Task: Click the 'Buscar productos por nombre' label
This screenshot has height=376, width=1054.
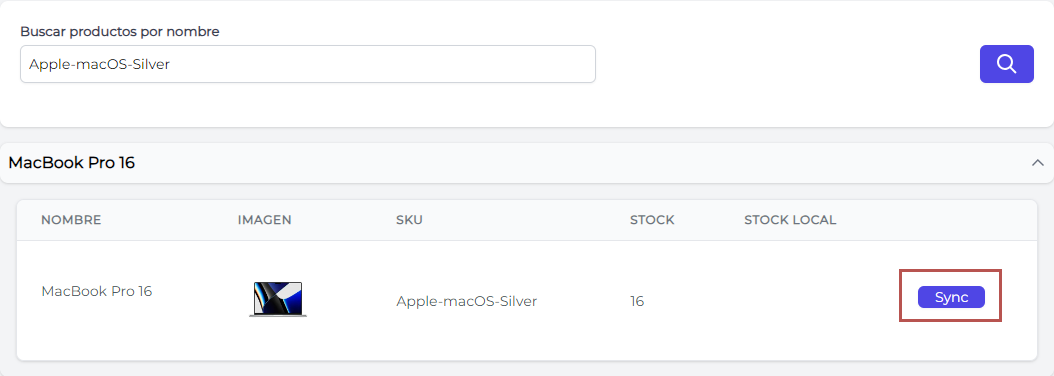Action: pos(120,32)
